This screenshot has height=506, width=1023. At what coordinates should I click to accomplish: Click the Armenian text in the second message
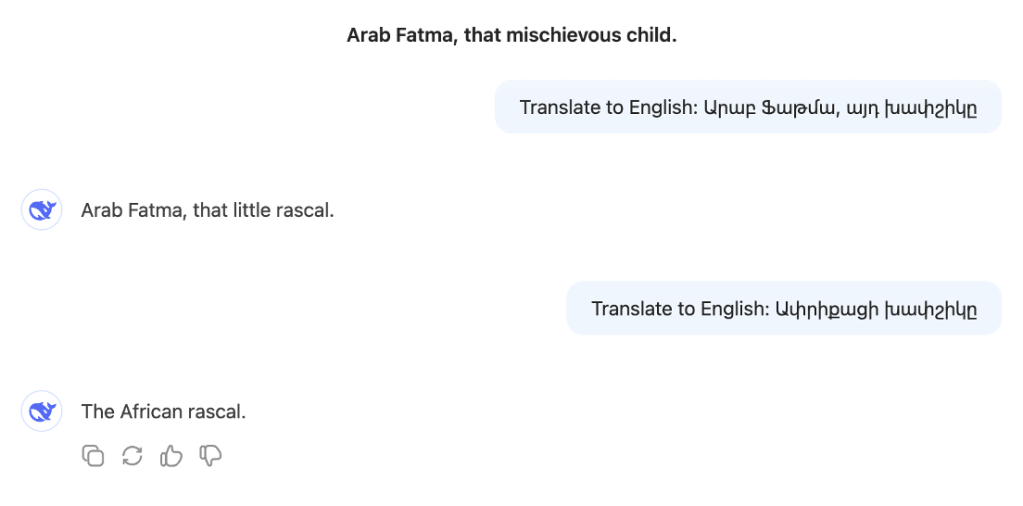874,308
